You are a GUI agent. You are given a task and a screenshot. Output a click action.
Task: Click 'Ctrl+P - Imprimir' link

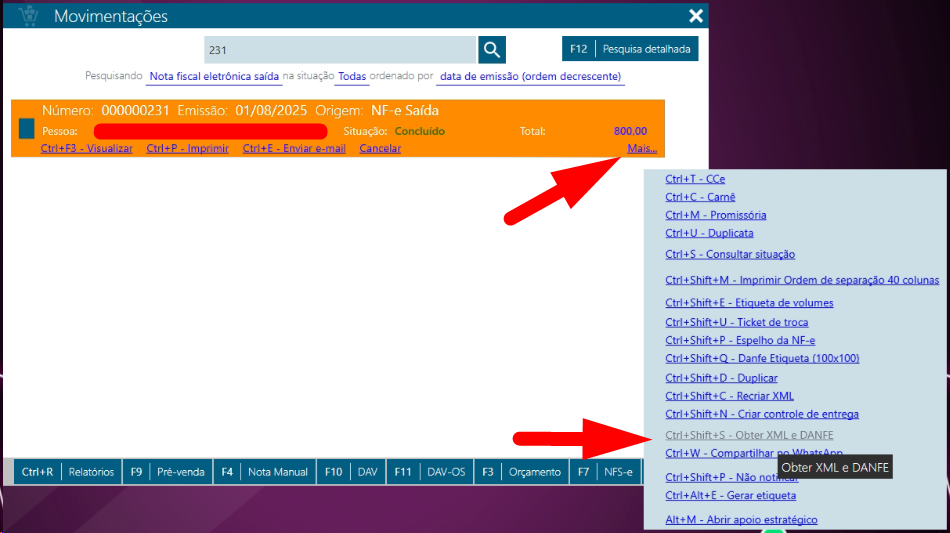(x=187, y=149)
